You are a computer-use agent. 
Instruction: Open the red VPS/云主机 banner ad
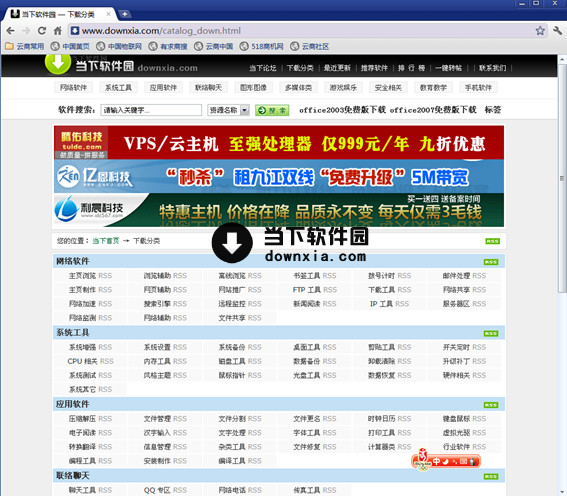pyautogui.click(x=279, y=142)
